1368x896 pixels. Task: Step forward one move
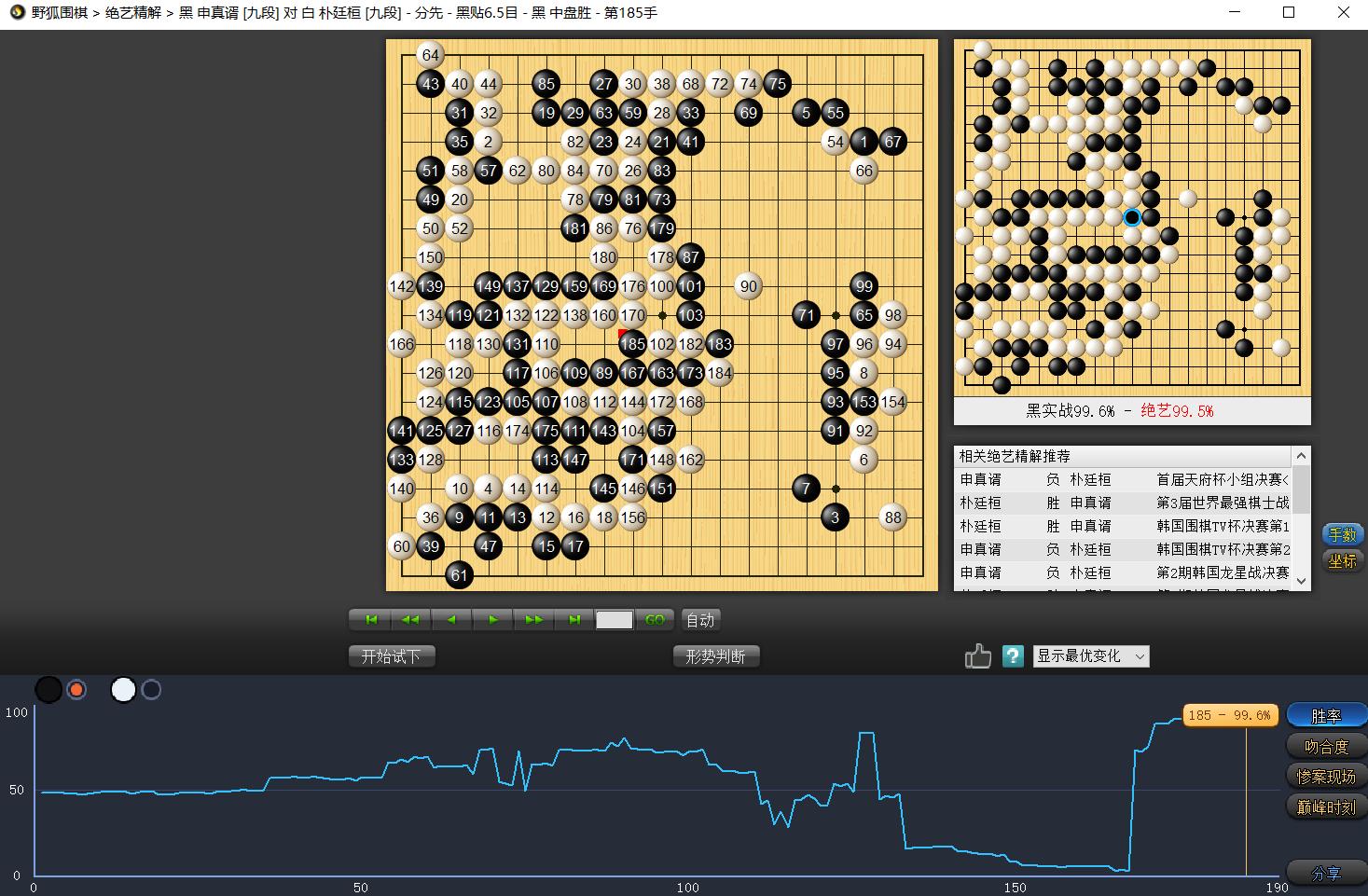493,620
